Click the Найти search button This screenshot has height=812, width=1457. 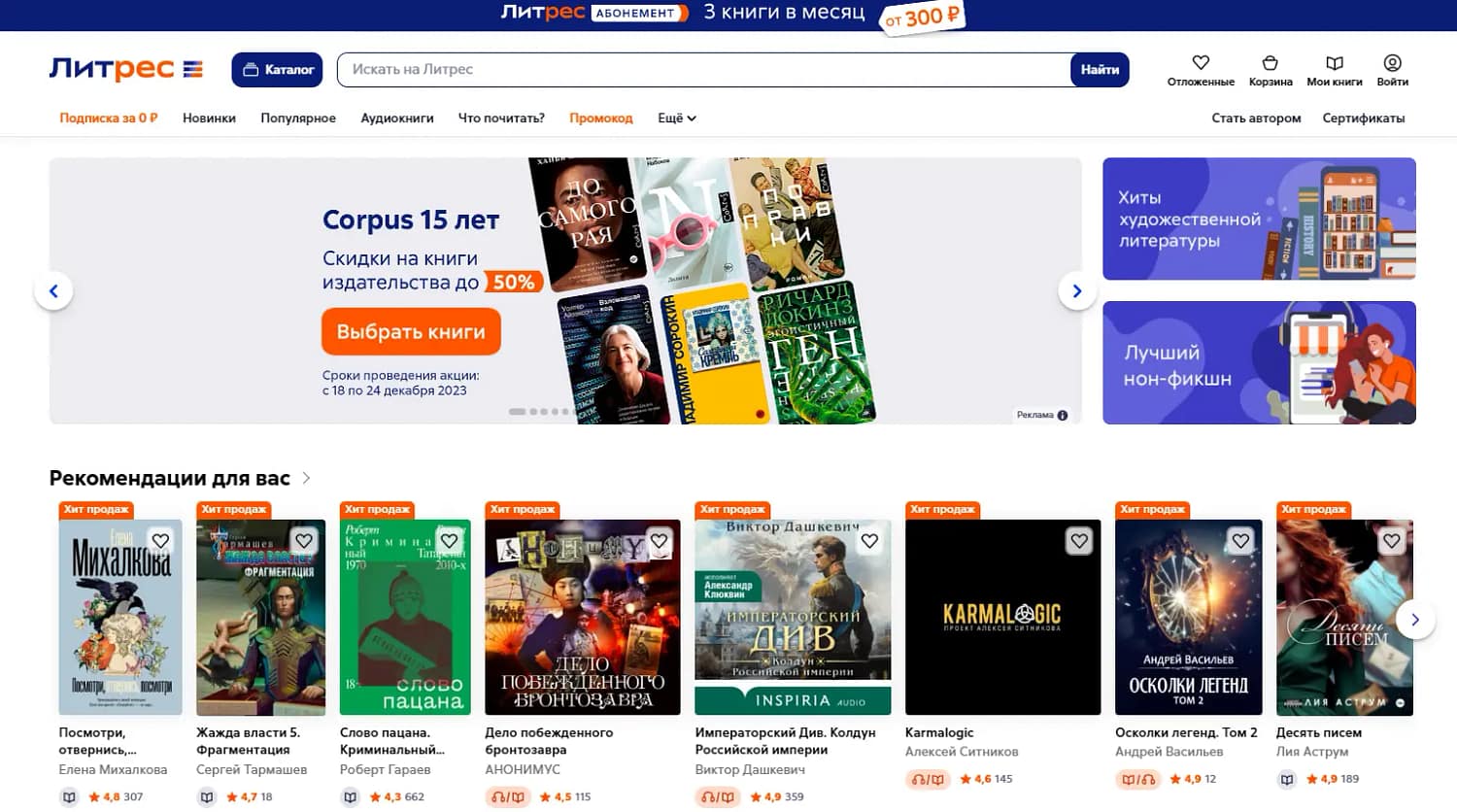pos(1100,70)
